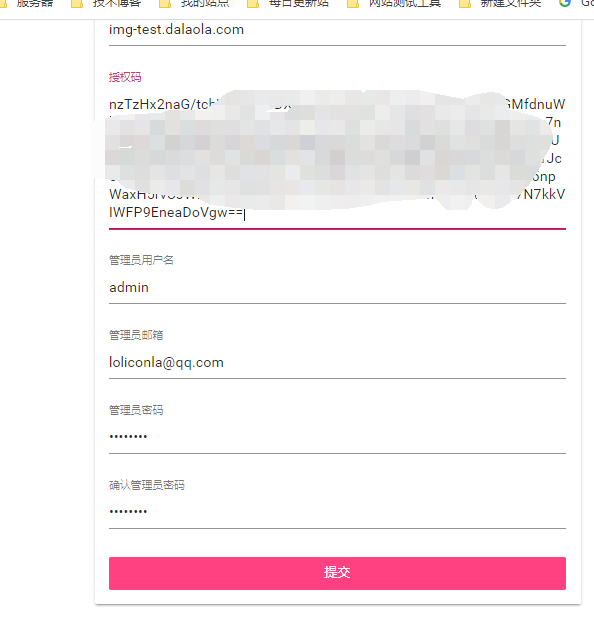594x626 pixels.
Task: Open the 新建文件夹 bookmark folder icon
Action: pyautogui.click(x=465, y=4)
